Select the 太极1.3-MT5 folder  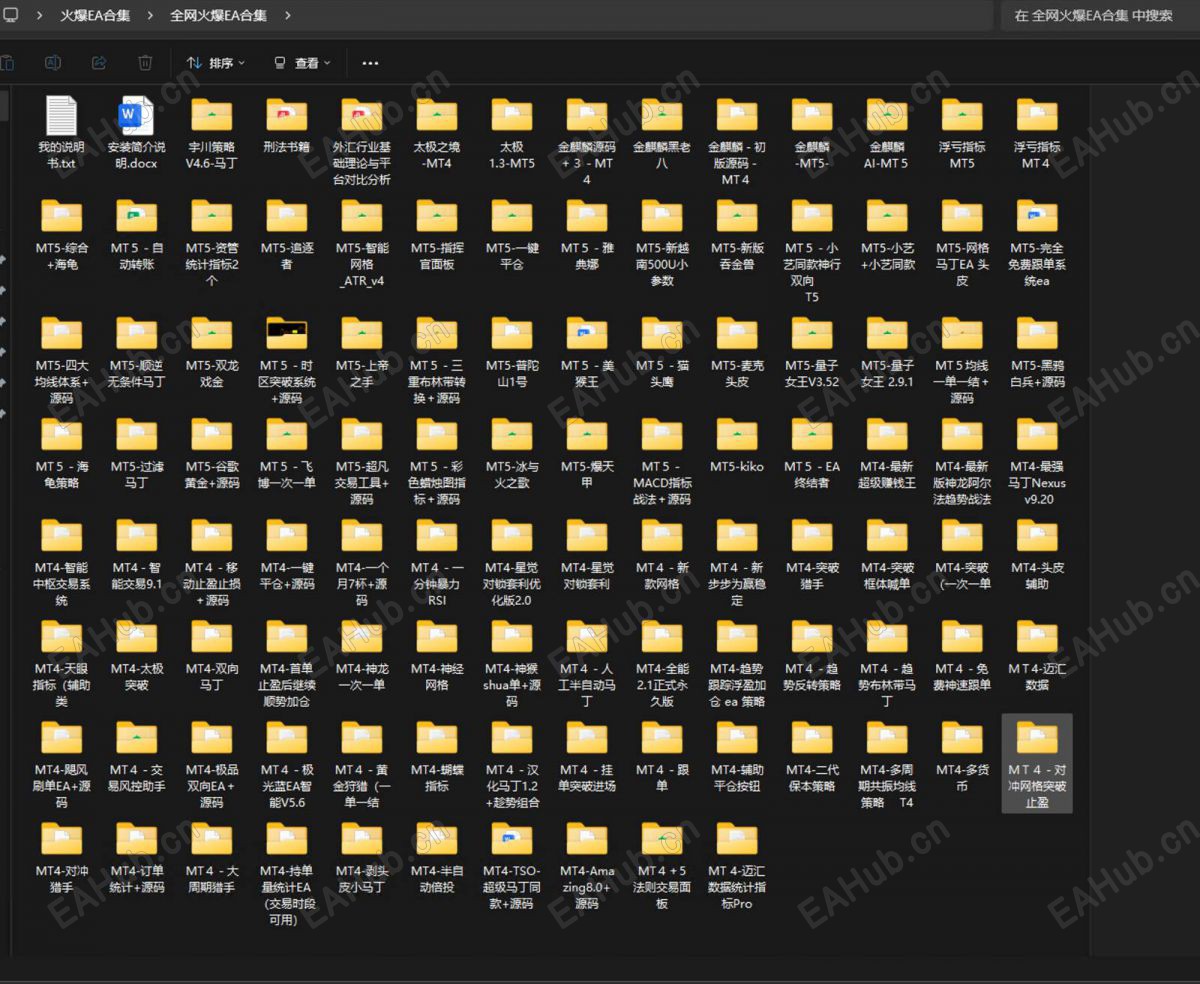tap(511, 134)
